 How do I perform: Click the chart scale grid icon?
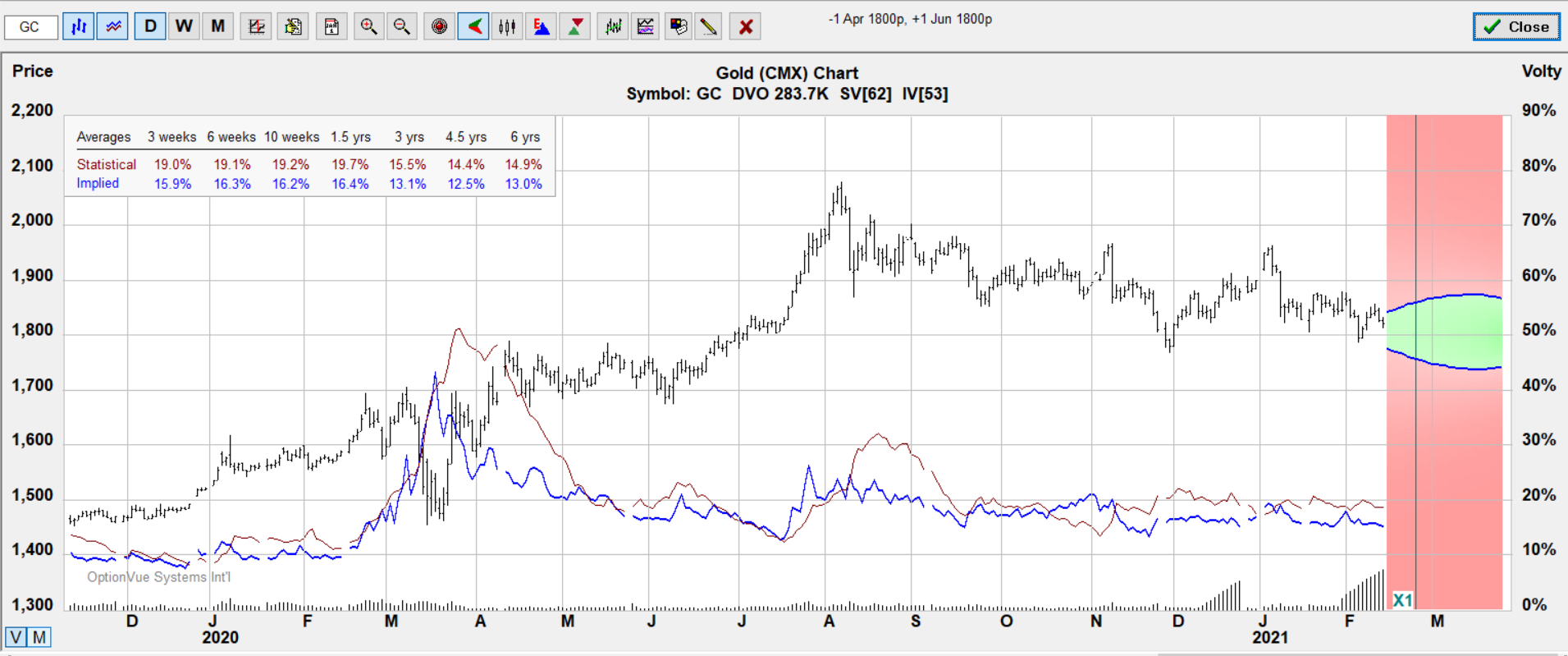pyautogui.click(x=256, y=27)
